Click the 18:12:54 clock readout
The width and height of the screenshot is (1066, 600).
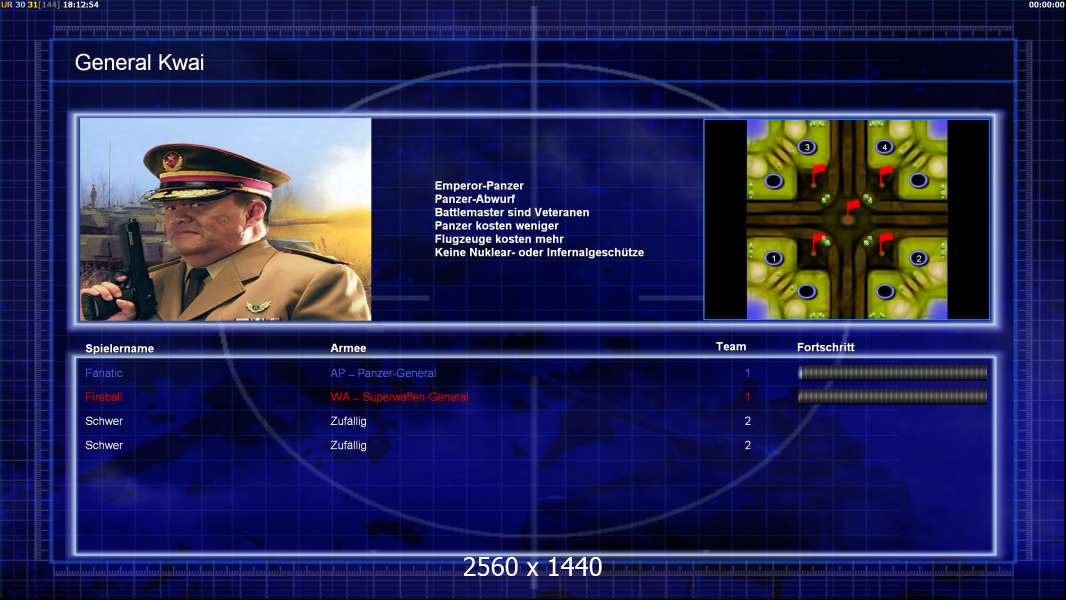pos(81,5)
